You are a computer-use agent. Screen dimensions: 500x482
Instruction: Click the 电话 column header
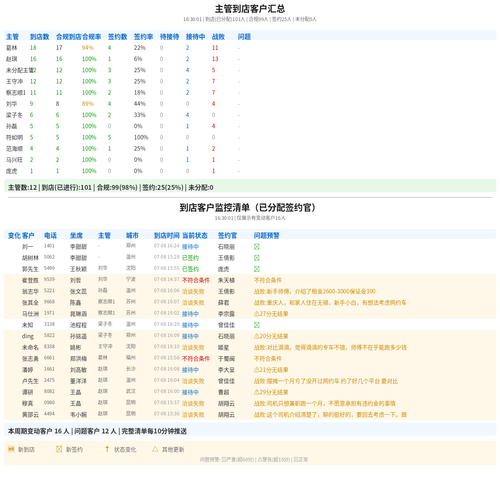pyautogui.click(x=50, y=235)
